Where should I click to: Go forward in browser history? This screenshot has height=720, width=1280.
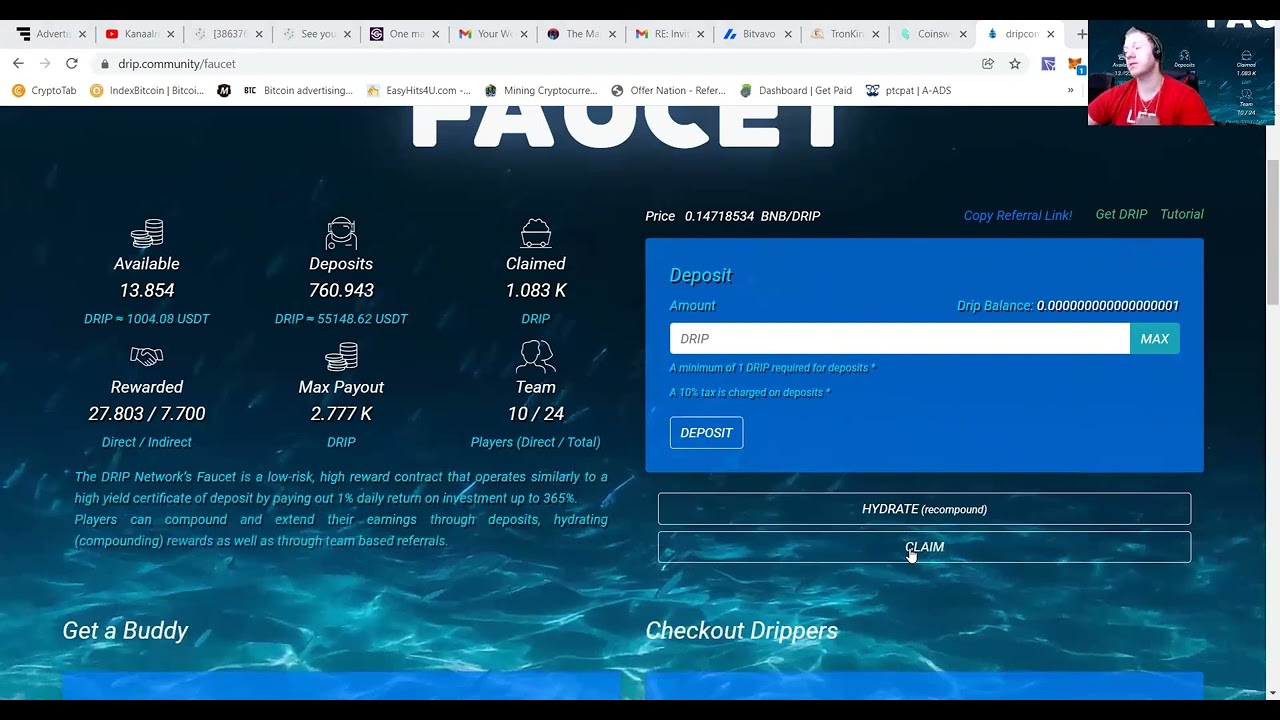[45, 63]
